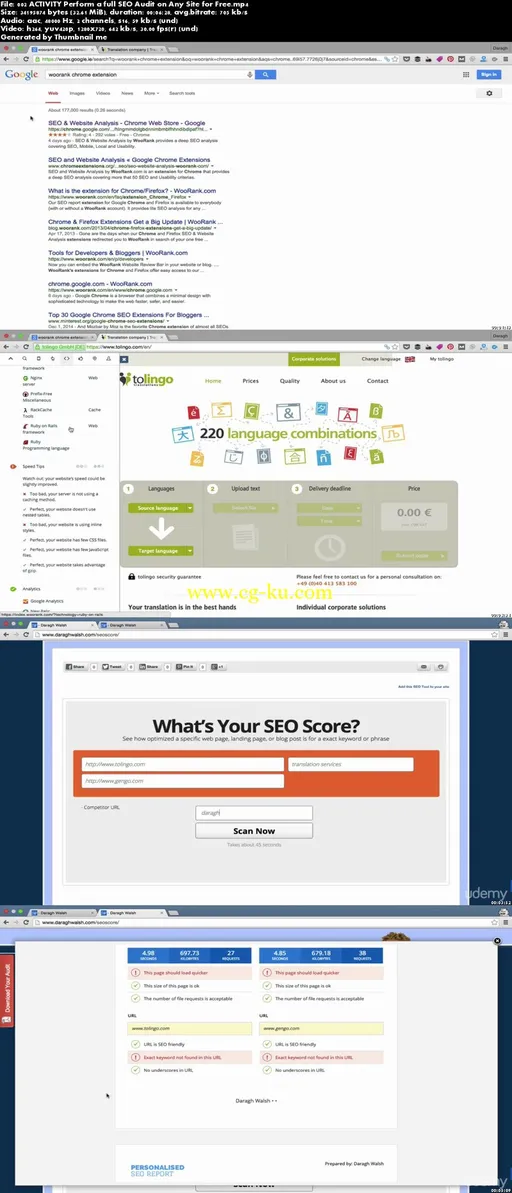
Task: Open About us in tolingo navigation
Action: click(x=333, y=380)
